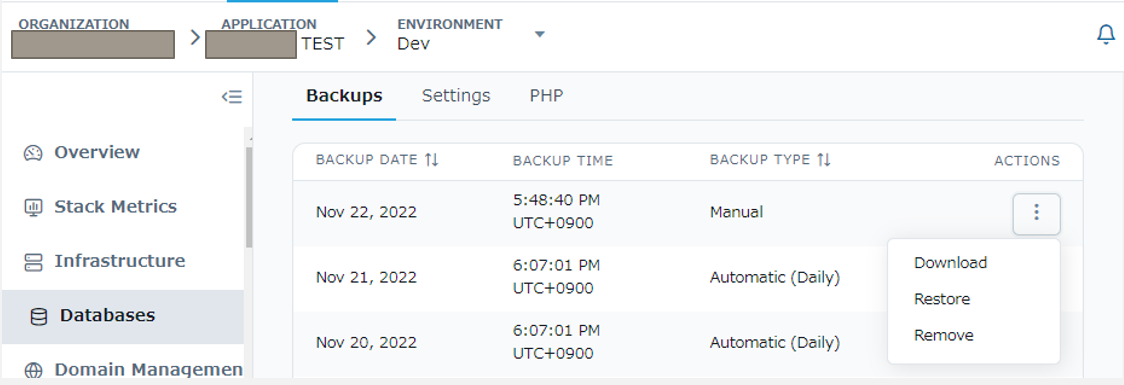Go to Stack Metrics in sidebar

pyautogui.click(x=115, y=206)
